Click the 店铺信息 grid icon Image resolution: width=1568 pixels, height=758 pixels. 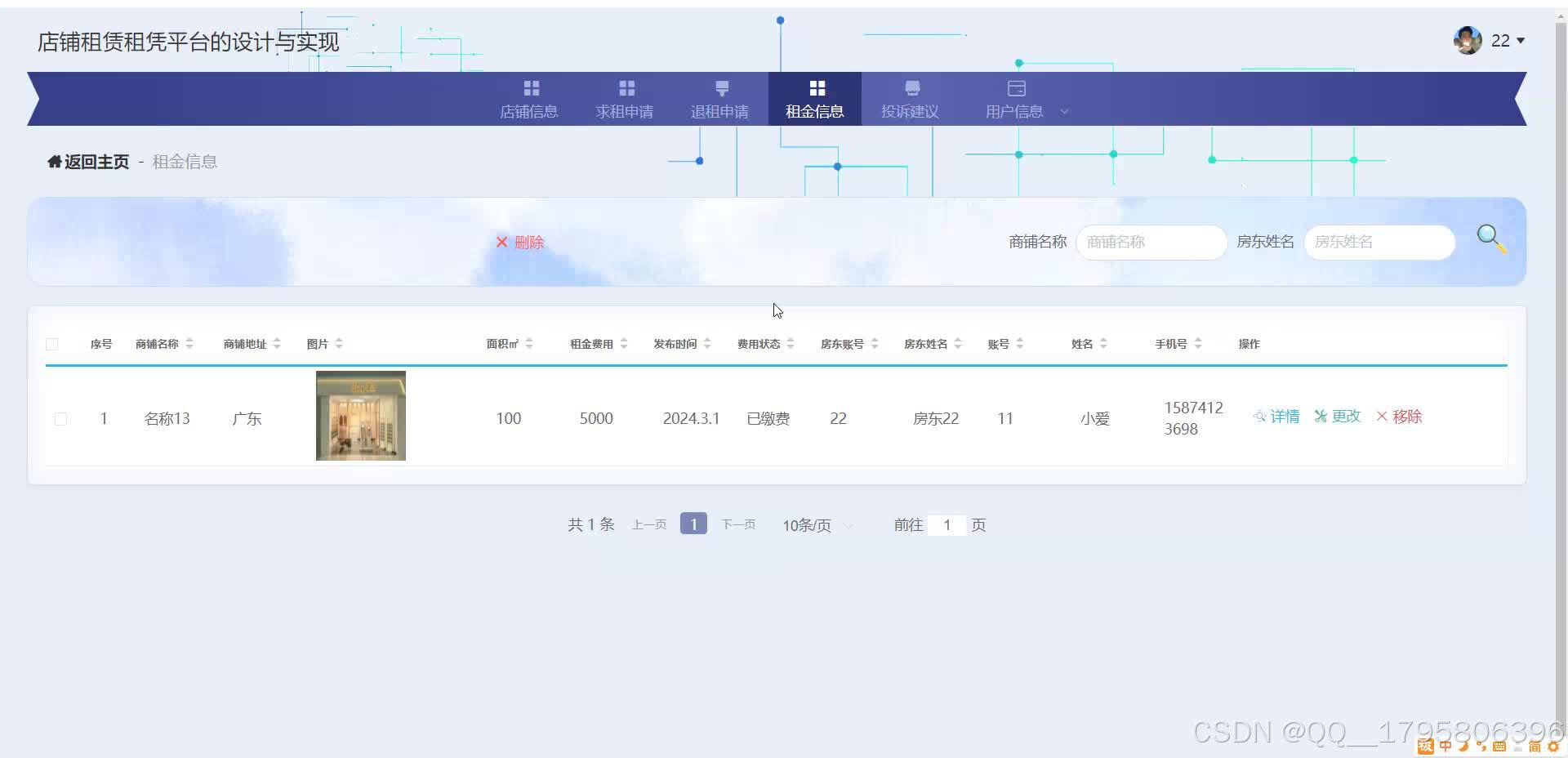coord(532,88)
